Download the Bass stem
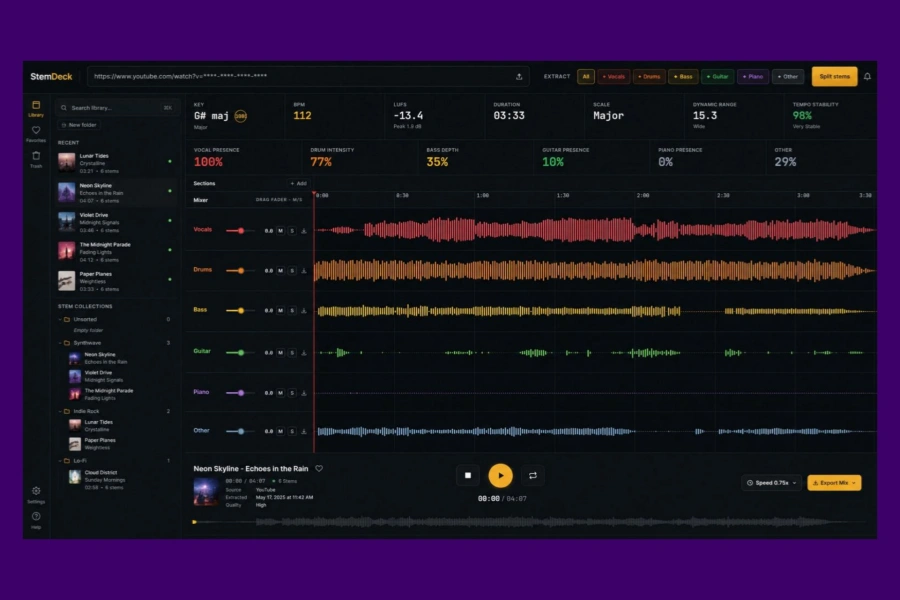This screenshot has height=600, width=900. pos(304,311)
